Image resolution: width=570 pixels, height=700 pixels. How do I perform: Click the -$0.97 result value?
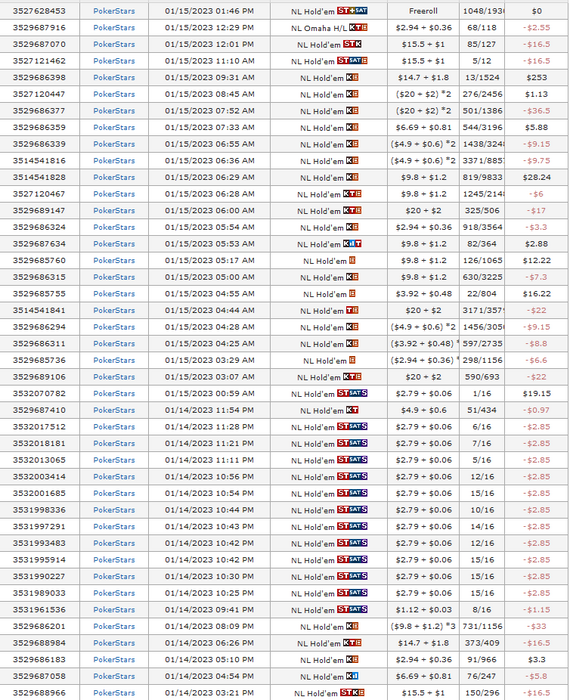click(x=537, y=410)
